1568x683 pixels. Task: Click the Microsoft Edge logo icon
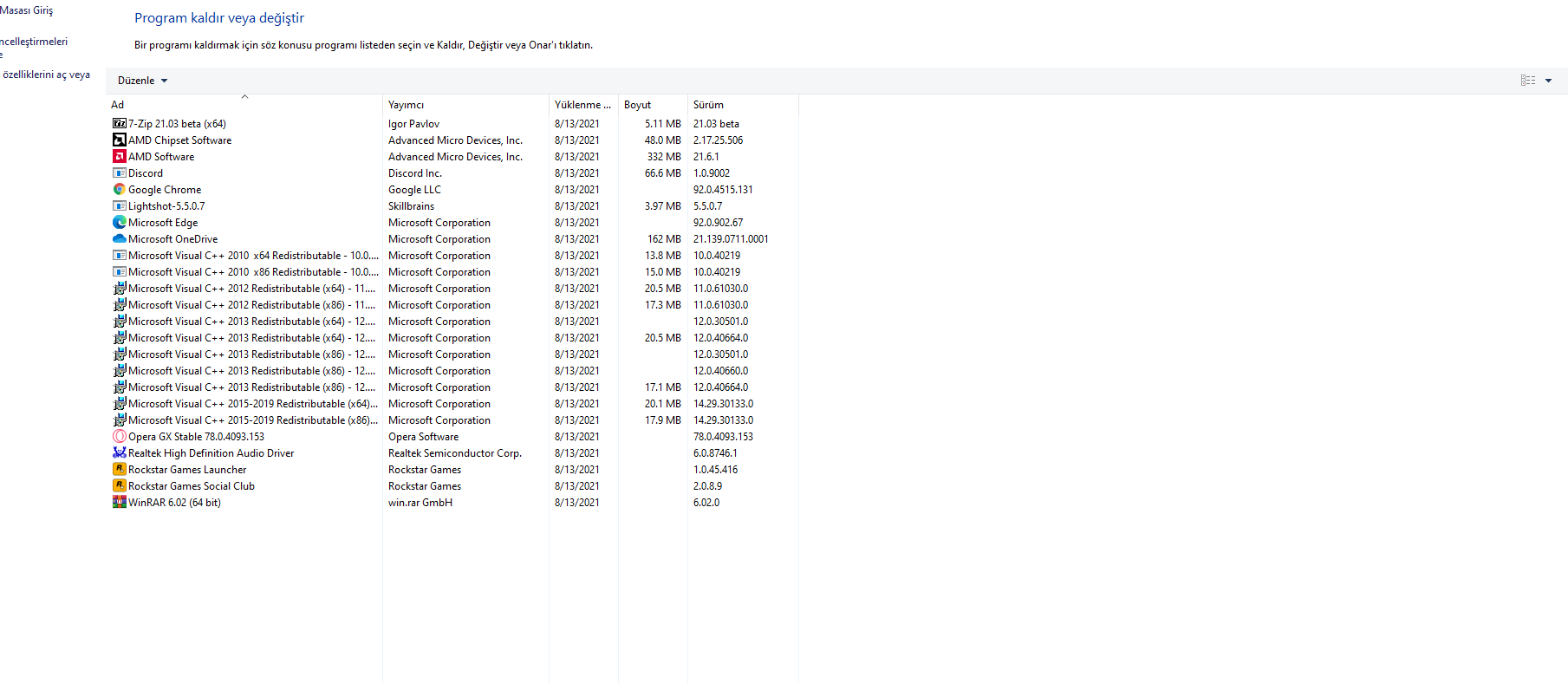(120, 223)
